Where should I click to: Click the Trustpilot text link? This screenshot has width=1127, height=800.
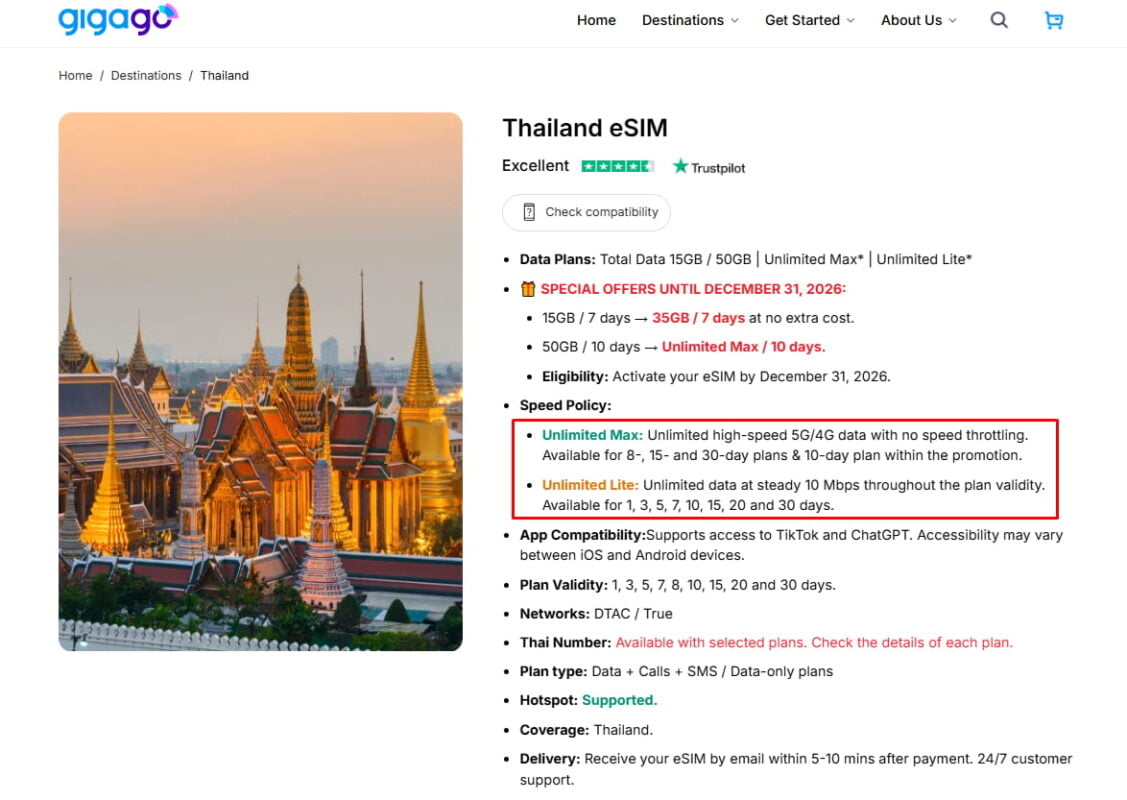pos(717,168)
